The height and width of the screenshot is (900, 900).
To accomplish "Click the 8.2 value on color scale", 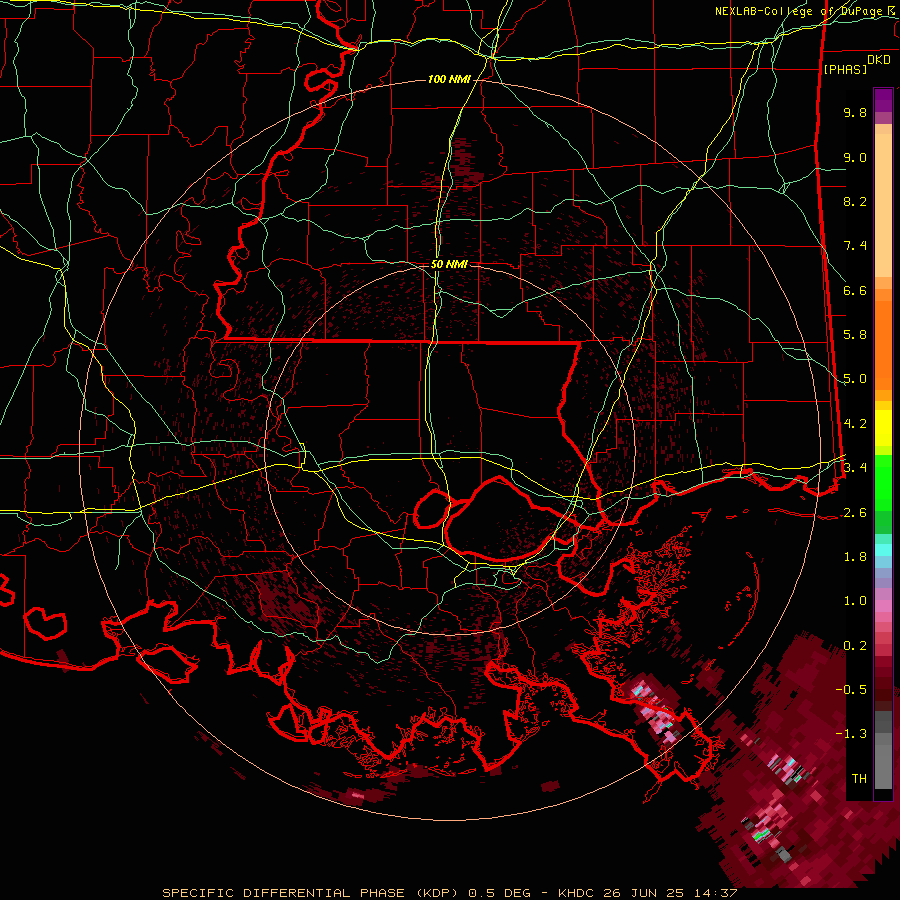I will click(855, 201).
